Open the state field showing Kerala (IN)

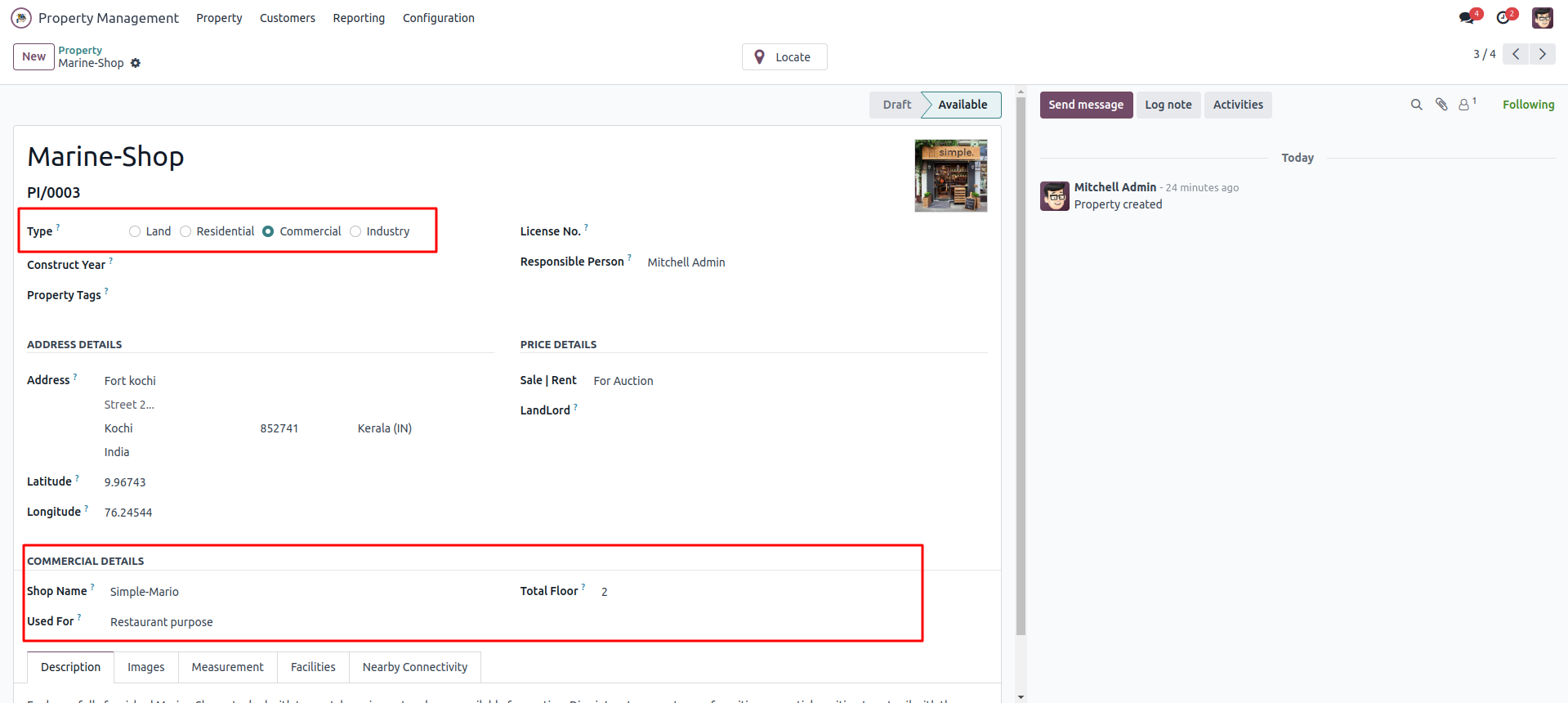pos(385,428)
